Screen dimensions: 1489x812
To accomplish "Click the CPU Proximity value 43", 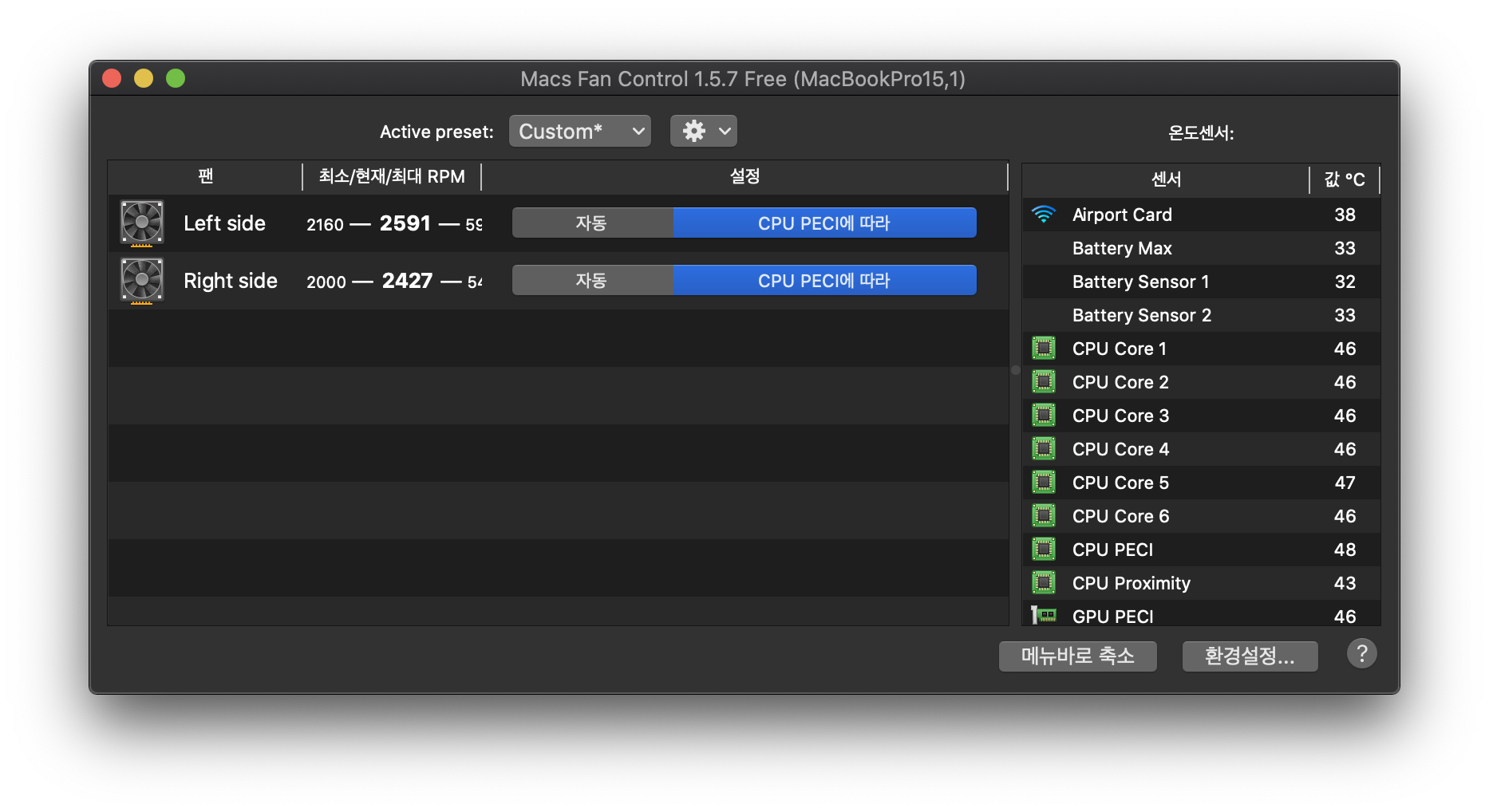I will [1345, 583].
